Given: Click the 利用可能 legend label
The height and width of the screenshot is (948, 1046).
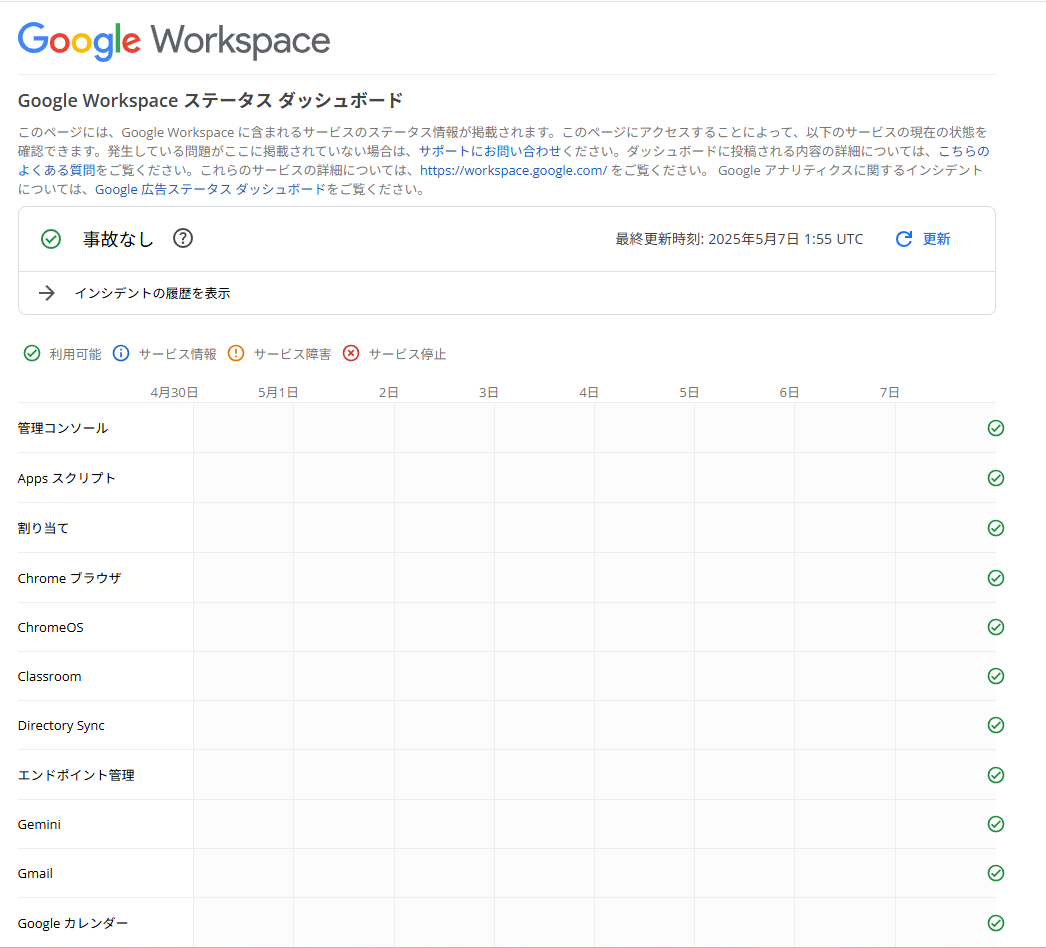Looking at the screenshot, I should [x=75, y=354].
